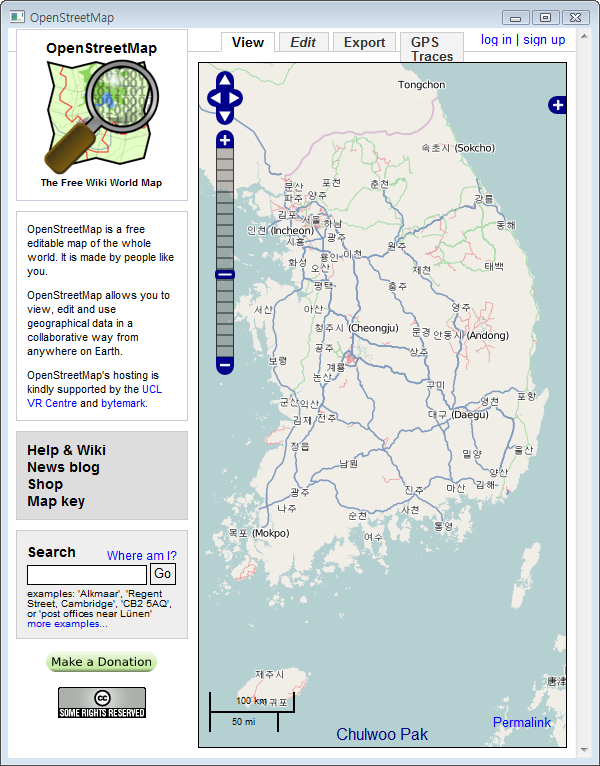Focus the Search input field

point(87,575)
